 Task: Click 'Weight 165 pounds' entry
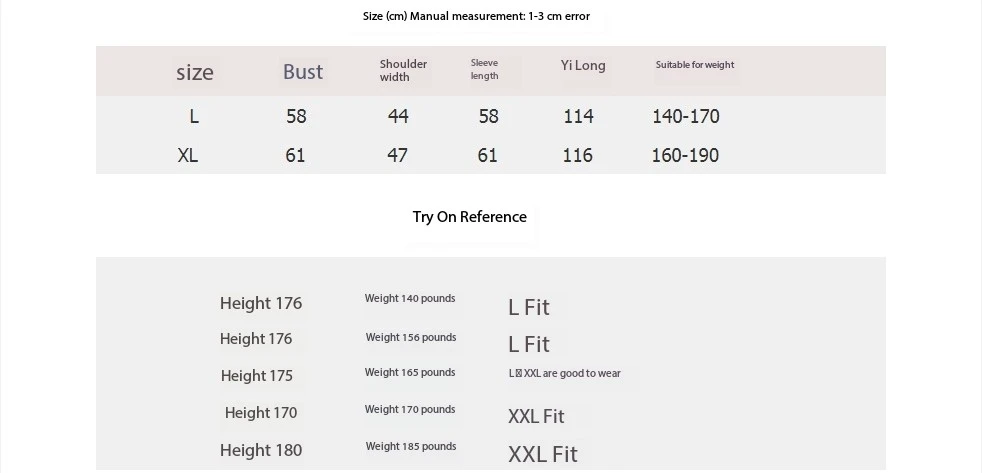click(x=410, y=372)
